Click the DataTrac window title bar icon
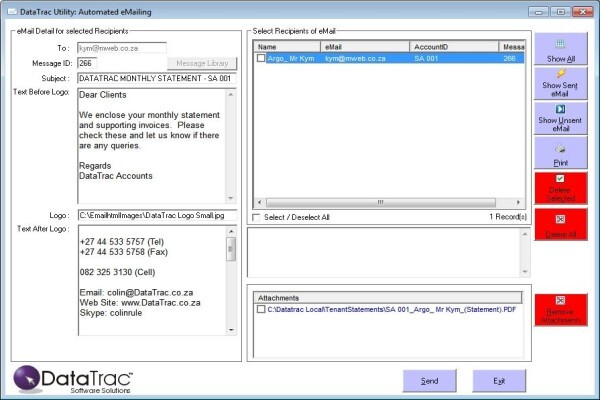This screenshot has width=600, height=400. point(12,12)
